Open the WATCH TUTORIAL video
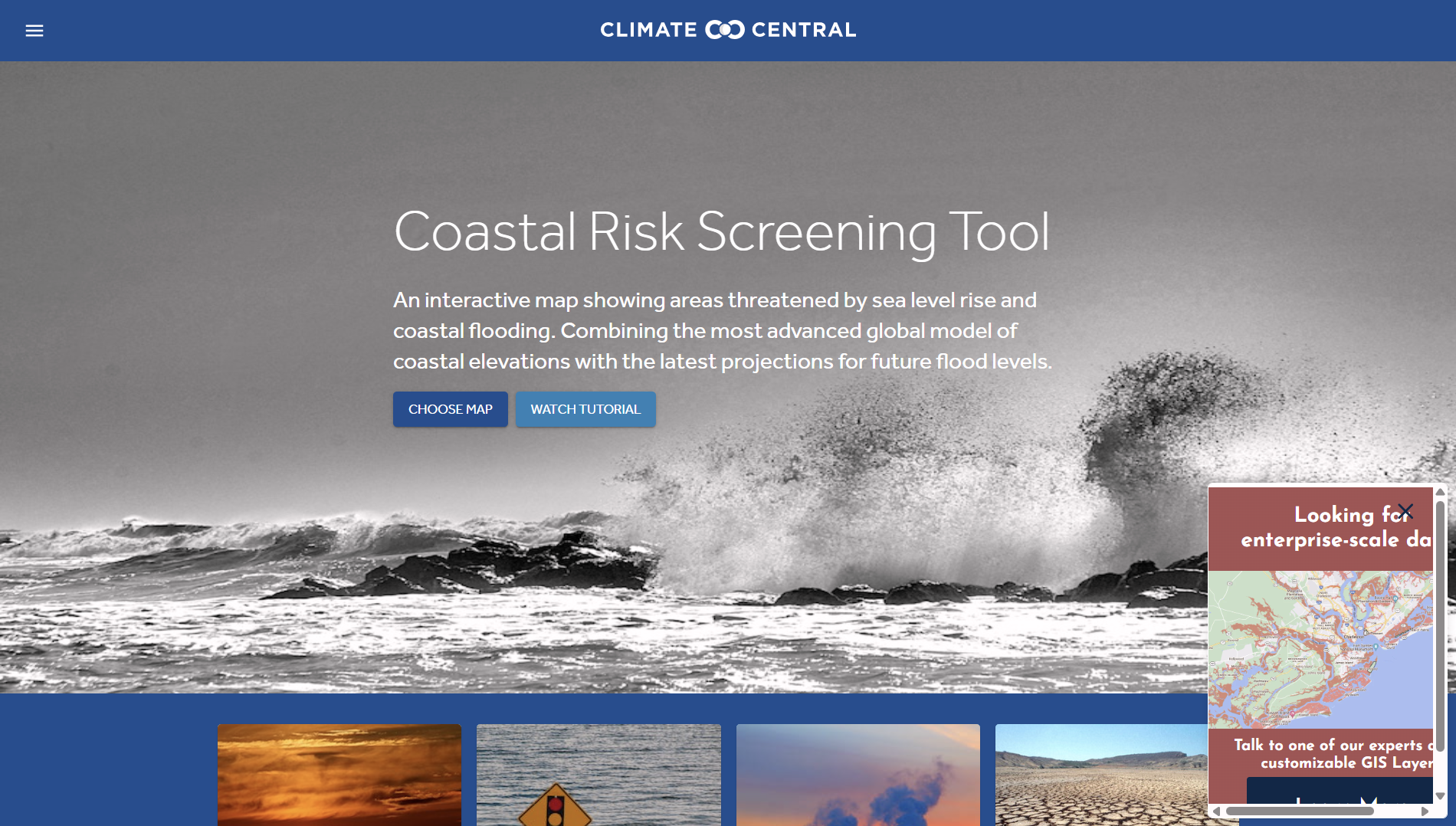 [585, 409]
